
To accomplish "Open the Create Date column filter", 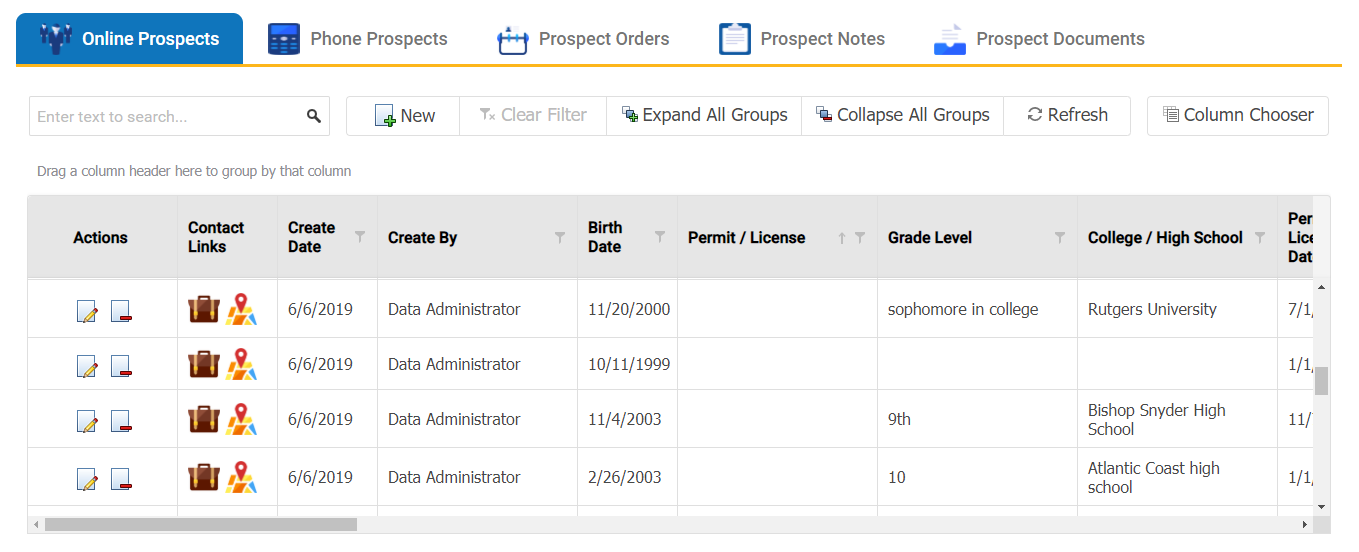I will pos(360,237).
